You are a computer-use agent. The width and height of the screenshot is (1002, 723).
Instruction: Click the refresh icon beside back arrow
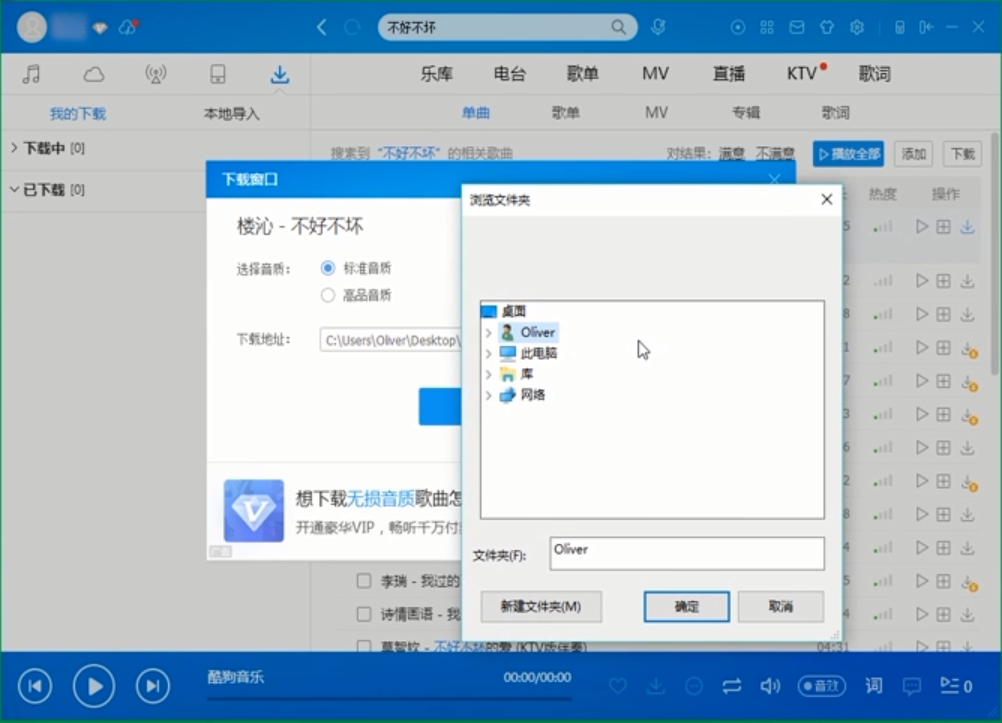352,27
